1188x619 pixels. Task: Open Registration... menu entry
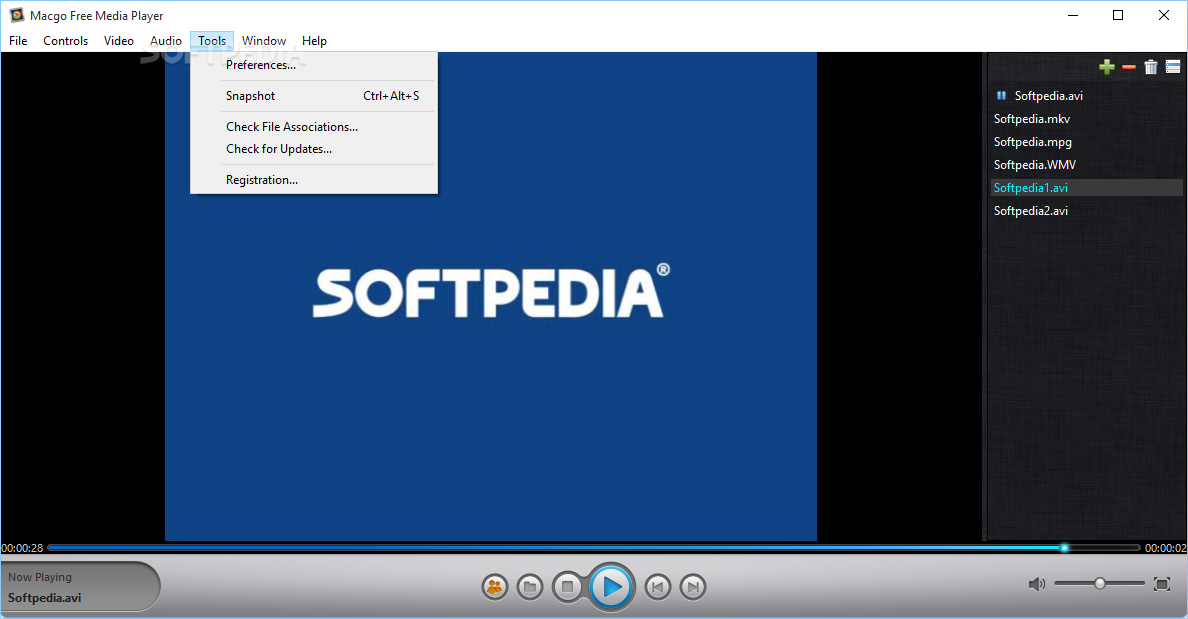point(314,180)
